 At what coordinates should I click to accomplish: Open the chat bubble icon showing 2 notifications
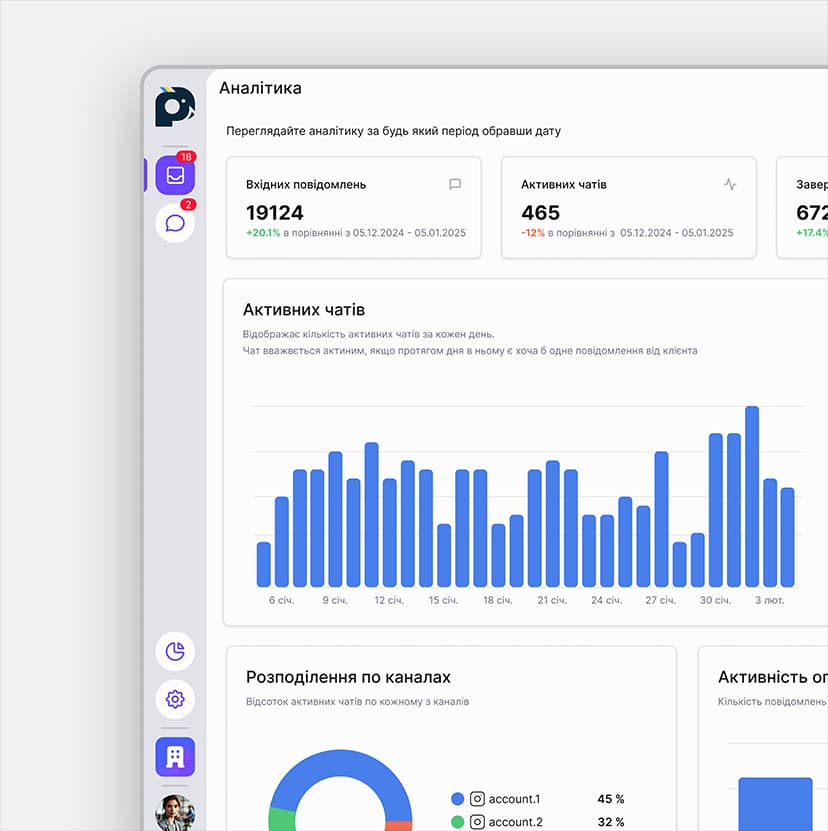[x=174, y=221]
